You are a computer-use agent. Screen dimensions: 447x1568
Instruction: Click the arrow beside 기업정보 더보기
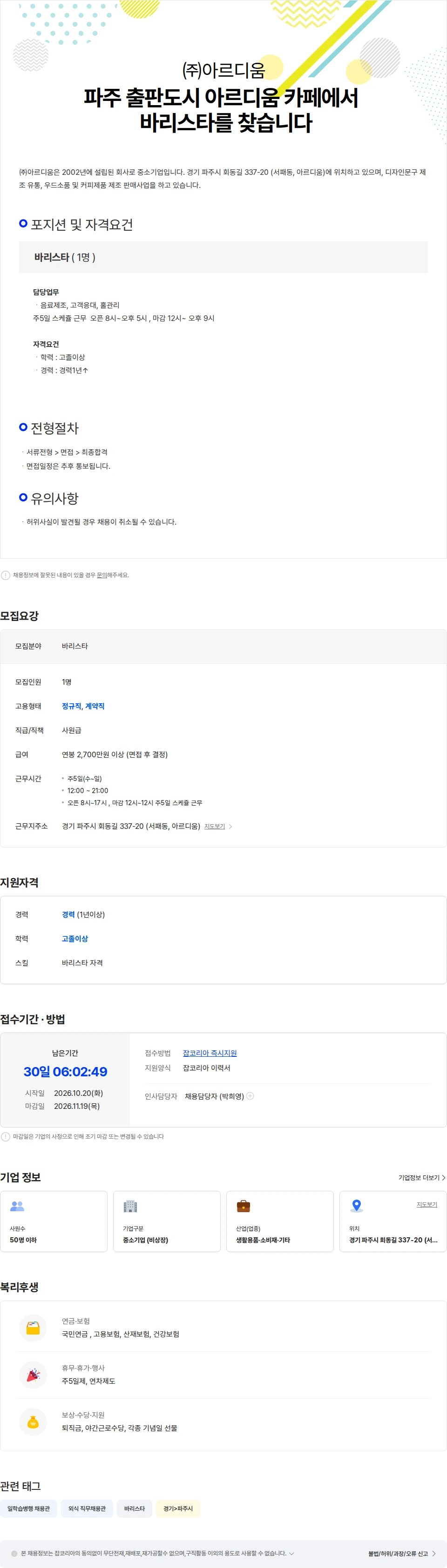click(443, 1178)
